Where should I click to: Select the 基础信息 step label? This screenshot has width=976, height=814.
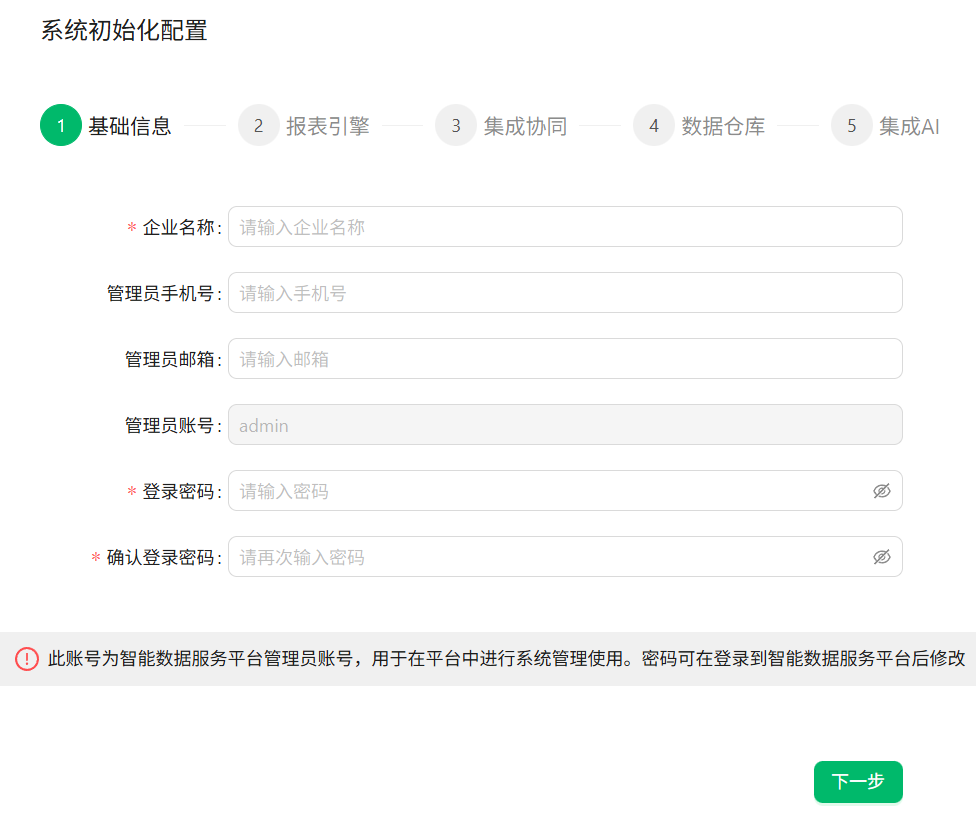[130, 126]
